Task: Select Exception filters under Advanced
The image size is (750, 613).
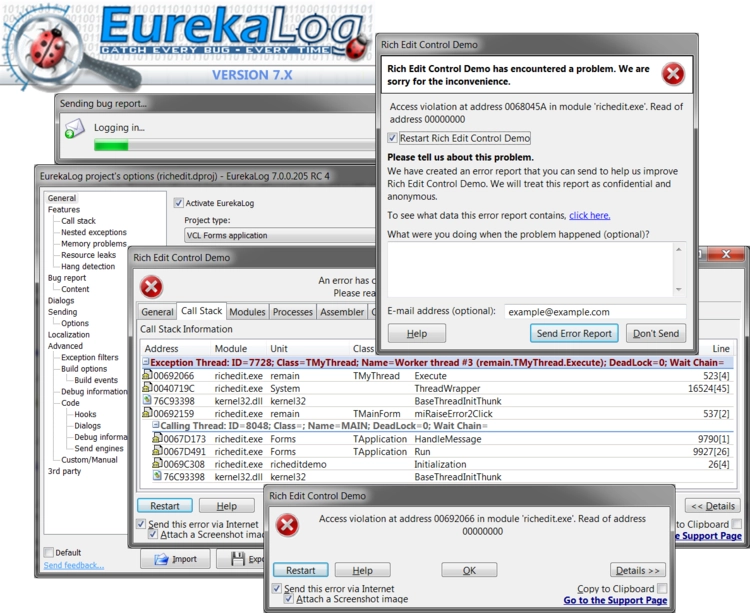Action: [89, 357]
